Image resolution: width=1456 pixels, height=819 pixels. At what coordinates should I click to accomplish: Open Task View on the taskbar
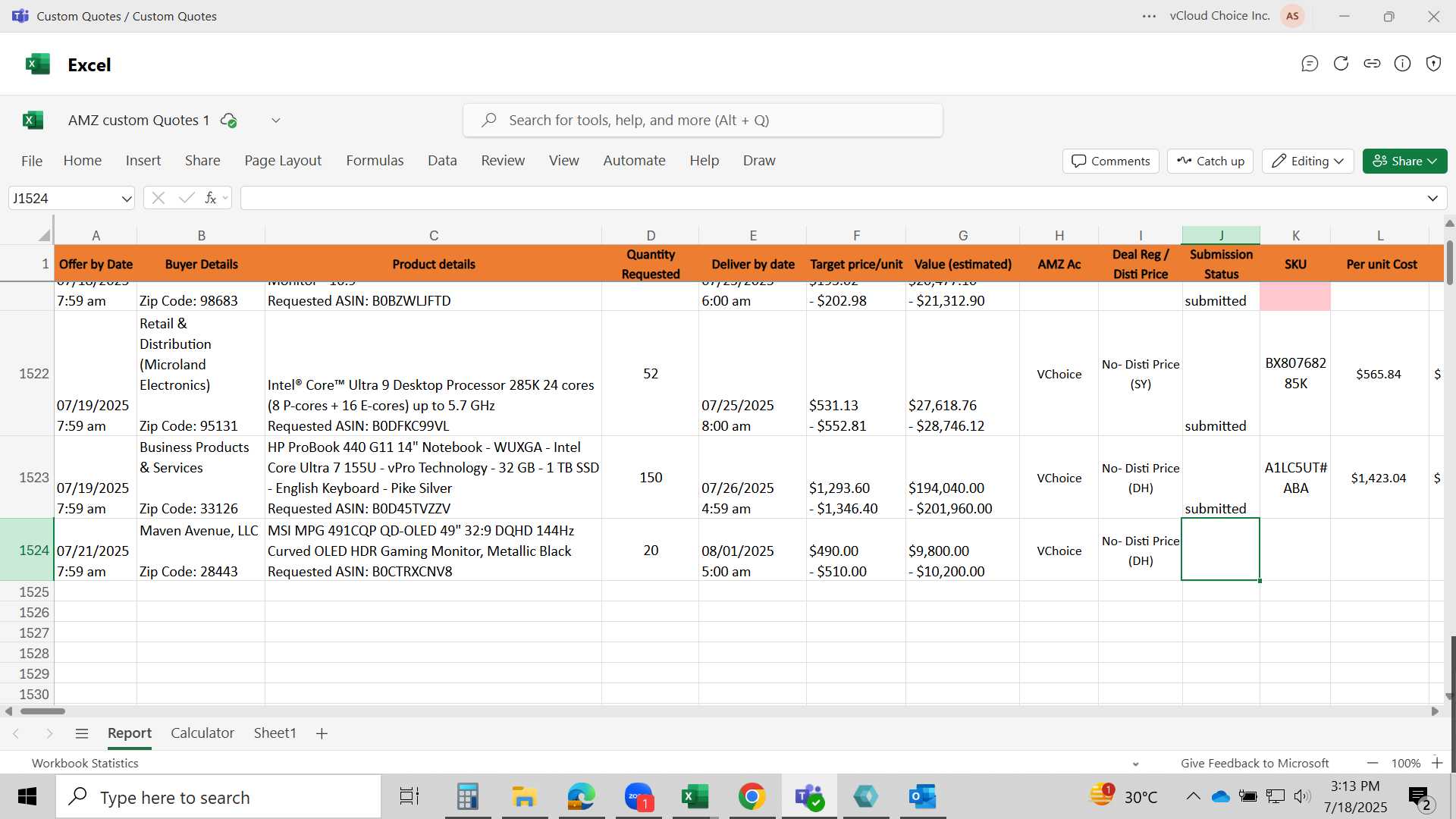[x=409, y=797]
